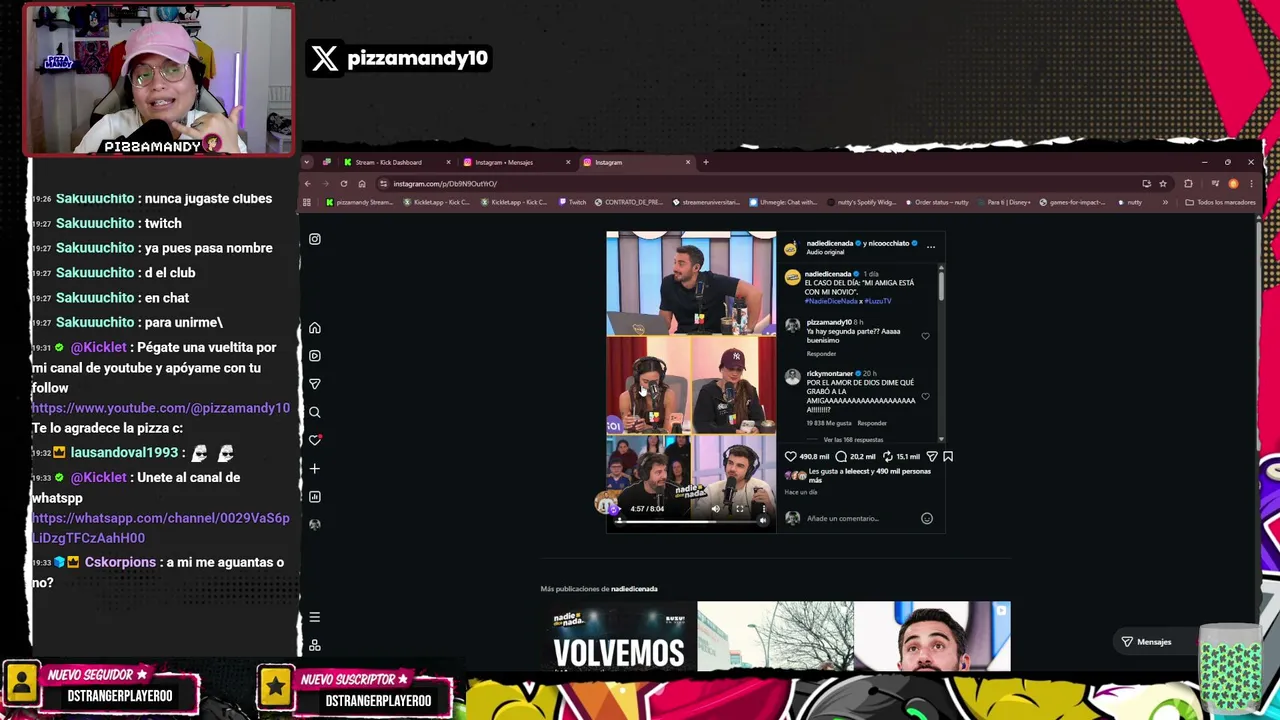Open comments icon showing 20,2 mil
1280x720 pixels.
tap(841, 457)
